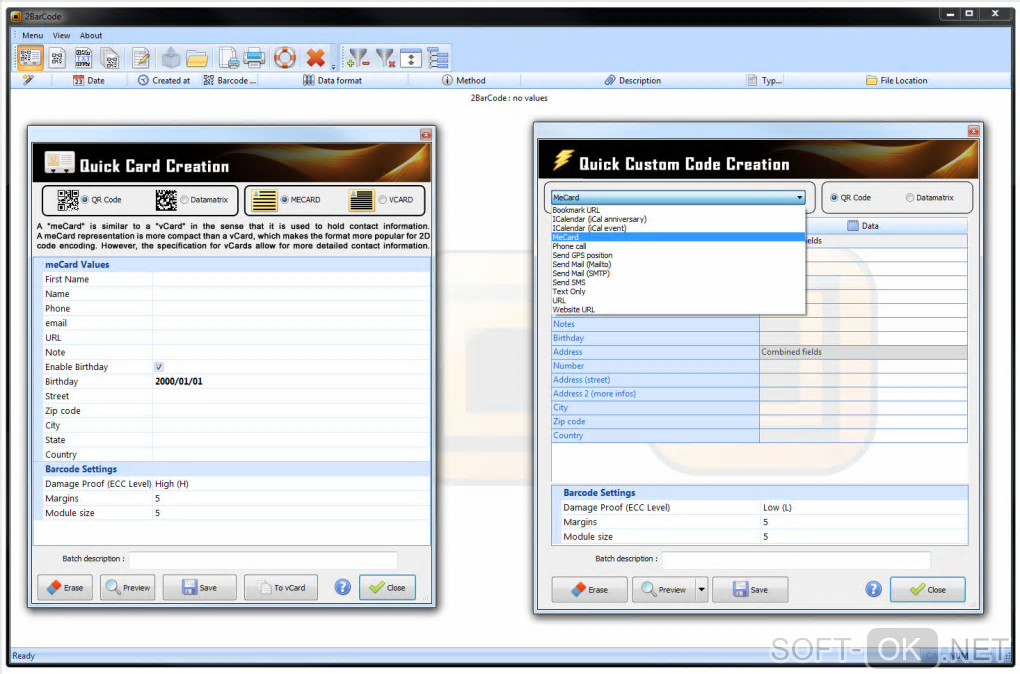Select Datamatrix radio in Quick Custom Code Creation
The width and height of the screenshot is (1020, 674).
coord(910,198)
